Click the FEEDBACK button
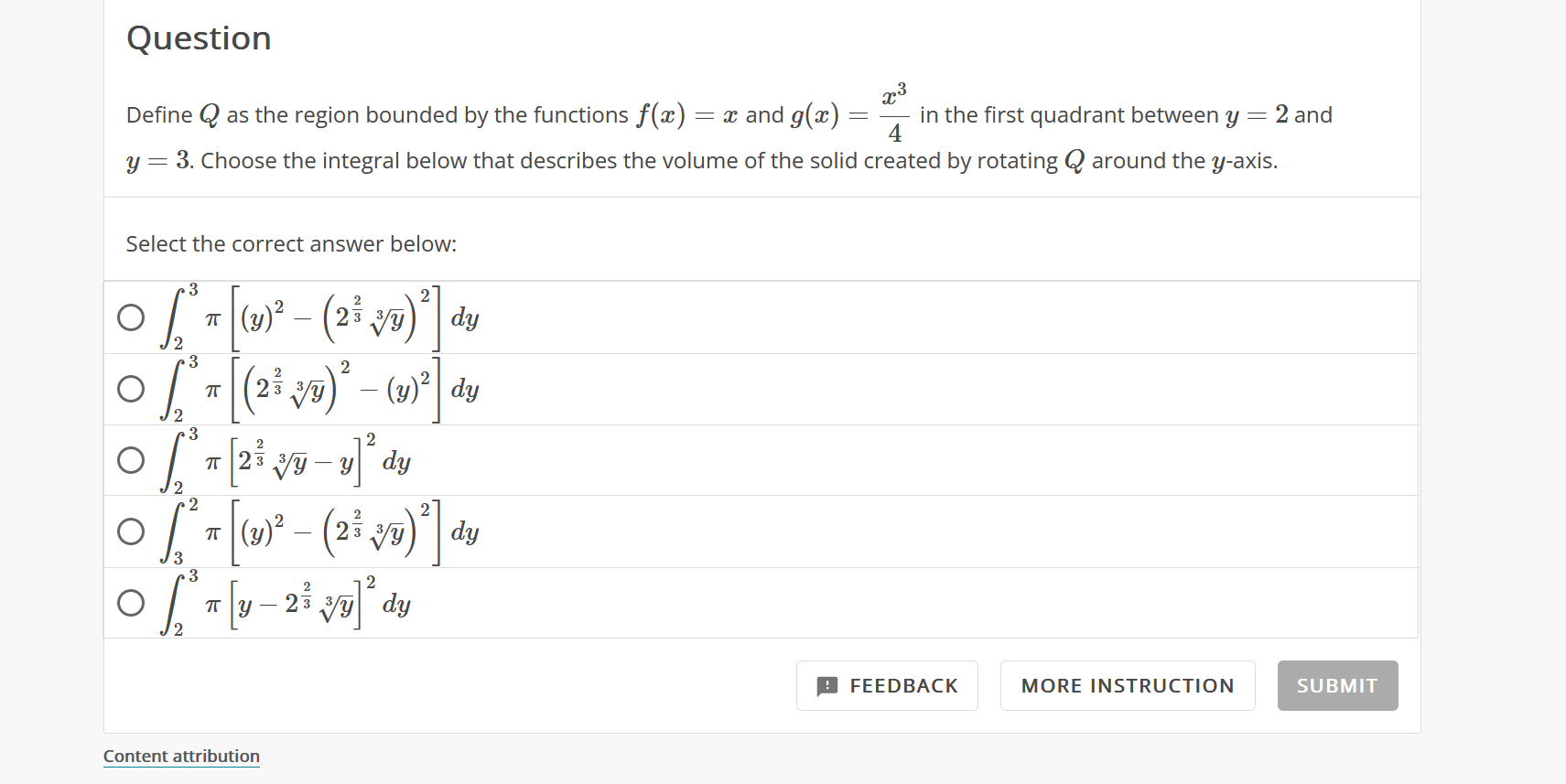Image resolution: width=1566 pixels, height=784 pixels. point(887,685)
